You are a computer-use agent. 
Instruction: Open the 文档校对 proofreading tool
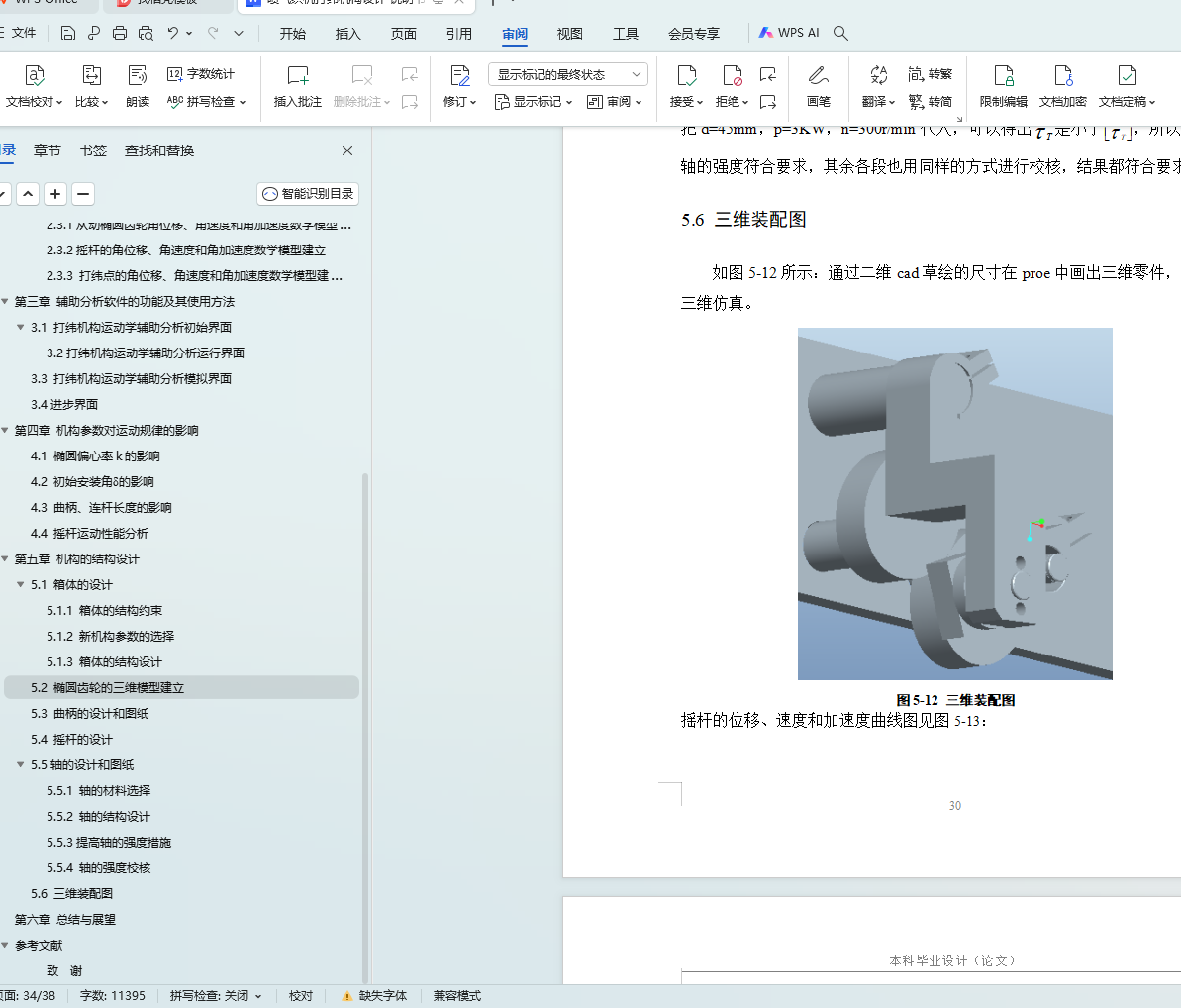pyautogui.click(x=34, y=86)
